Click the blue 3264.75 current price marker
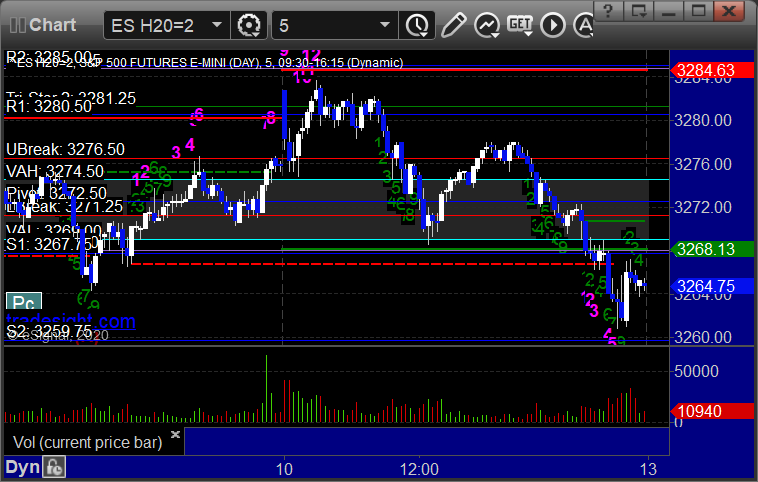758x482 pixels. 712,286
